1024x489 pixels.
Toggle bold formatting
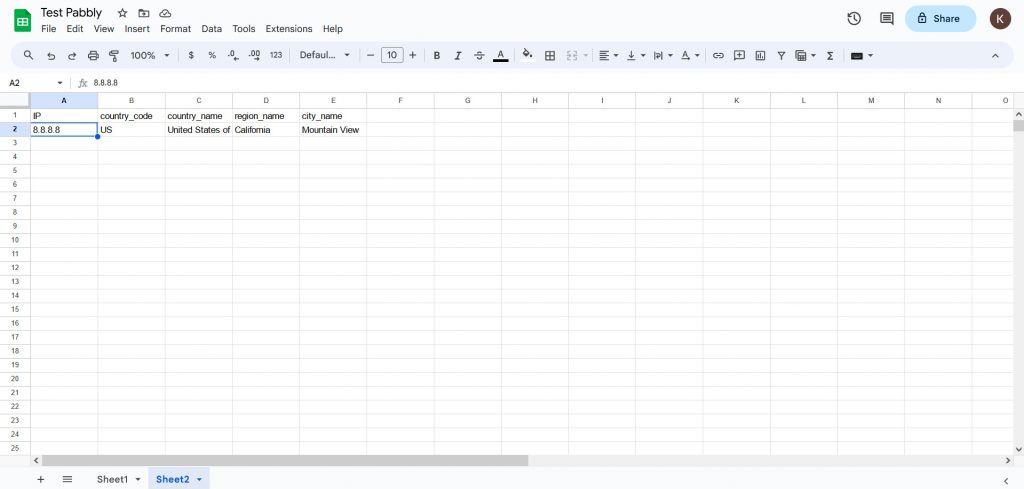pyautogui.click(x=437, y=56)
